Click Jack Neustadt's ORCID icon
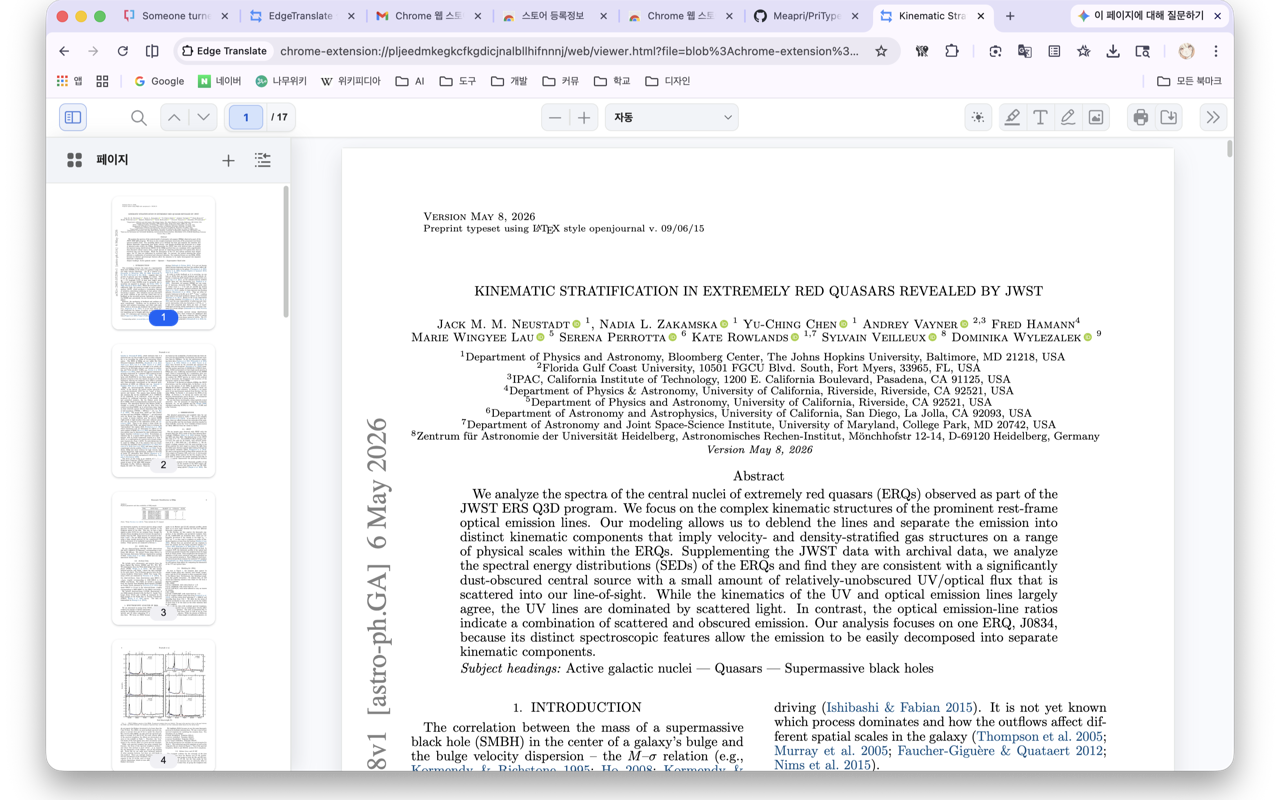The width and height of the screenshot is (1280, 800). pyautogui.click(x=576, y=325)
